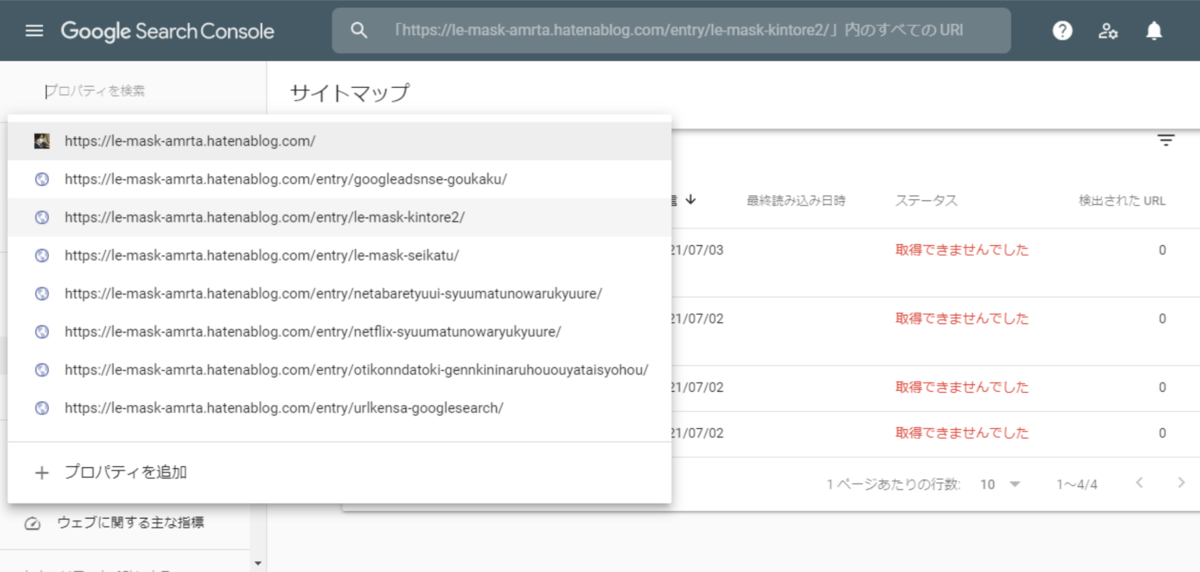Select the entry/googleadsnse-goukaku/ property
Viewport: 1200px width, 572px height.
(x=339, y=179)
